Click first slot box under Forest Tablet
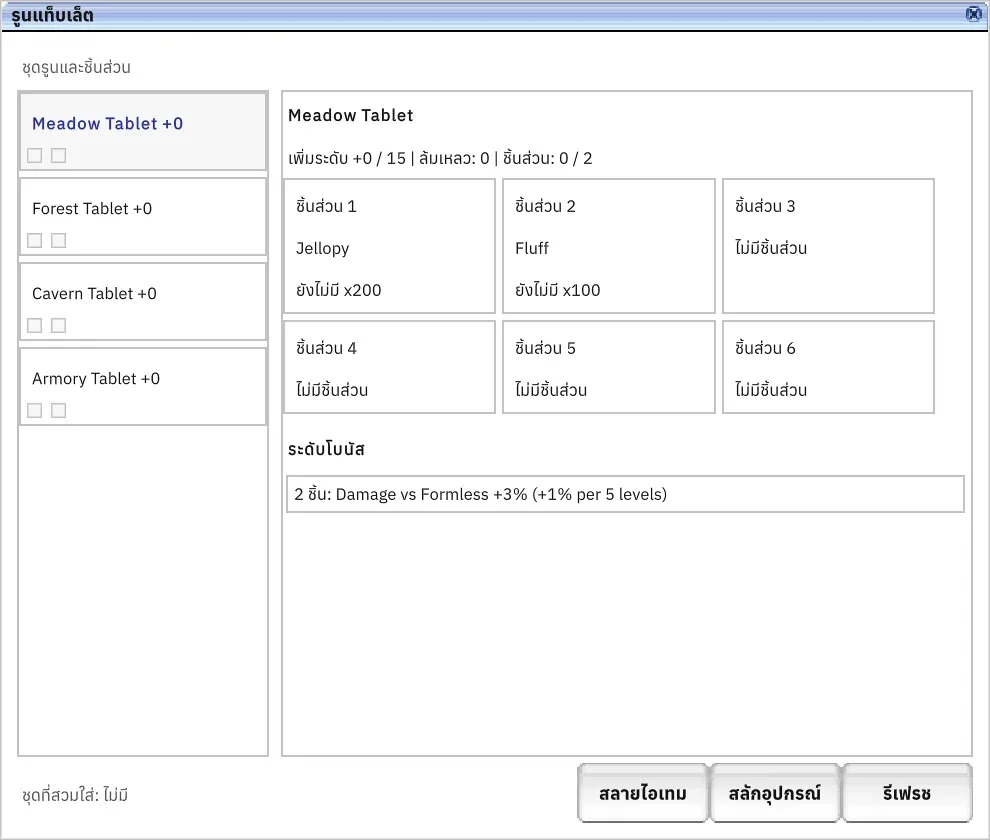This screenshot has width=990, height=840. [35, 241]
